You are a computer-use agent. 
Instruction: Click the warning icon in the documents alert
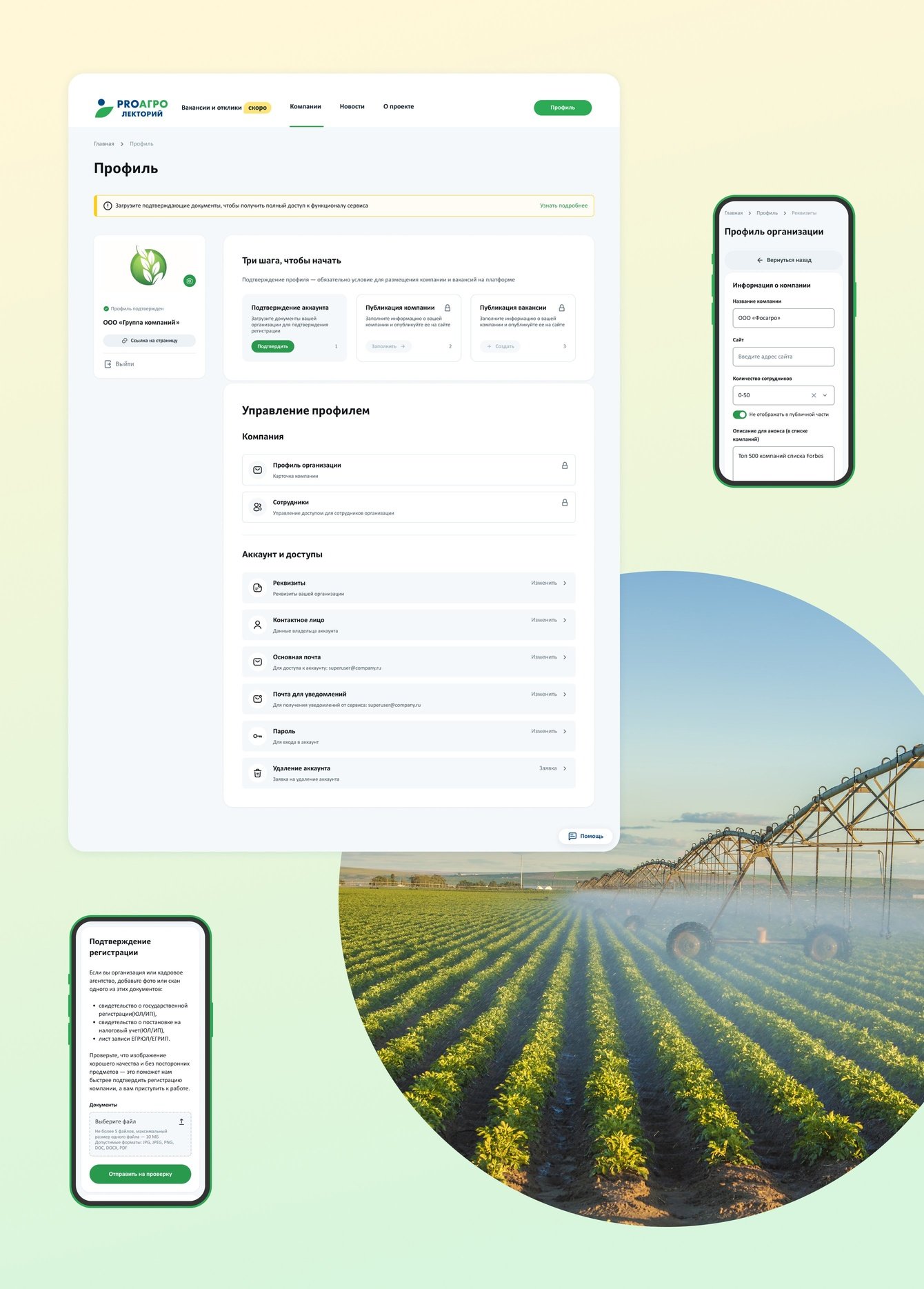click(x=108, y=206)
